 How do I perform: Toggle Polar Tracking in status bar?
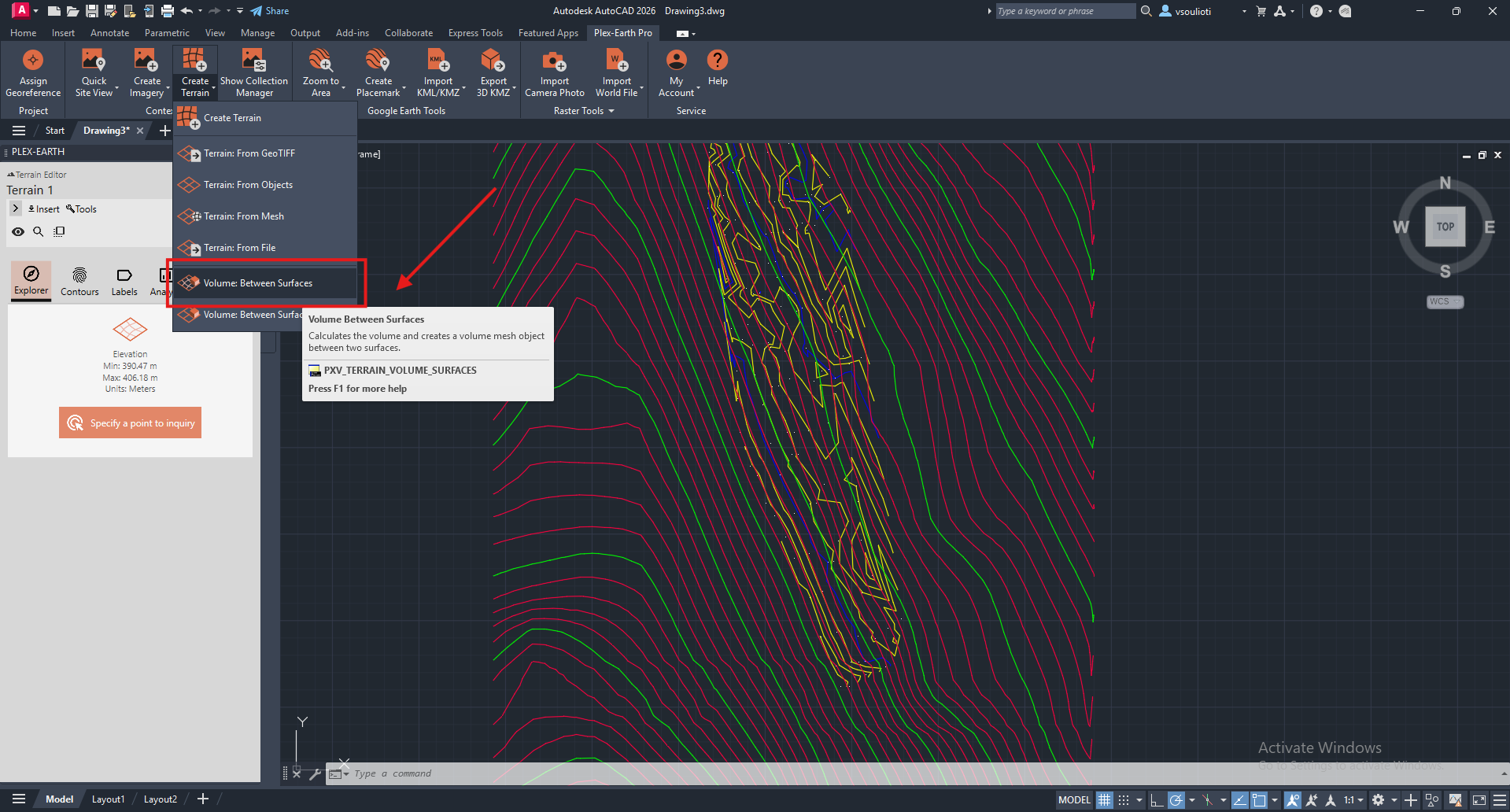pos(1176,800)
